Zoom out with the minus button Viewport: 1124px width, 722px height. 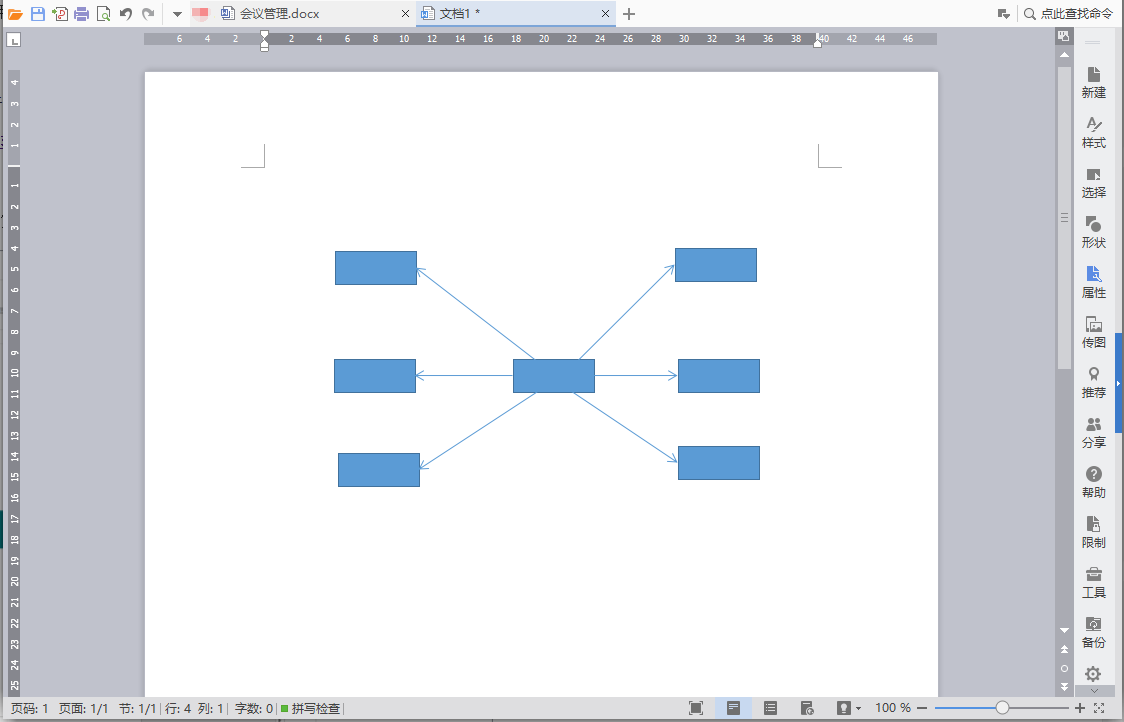(x=922, y=708)
